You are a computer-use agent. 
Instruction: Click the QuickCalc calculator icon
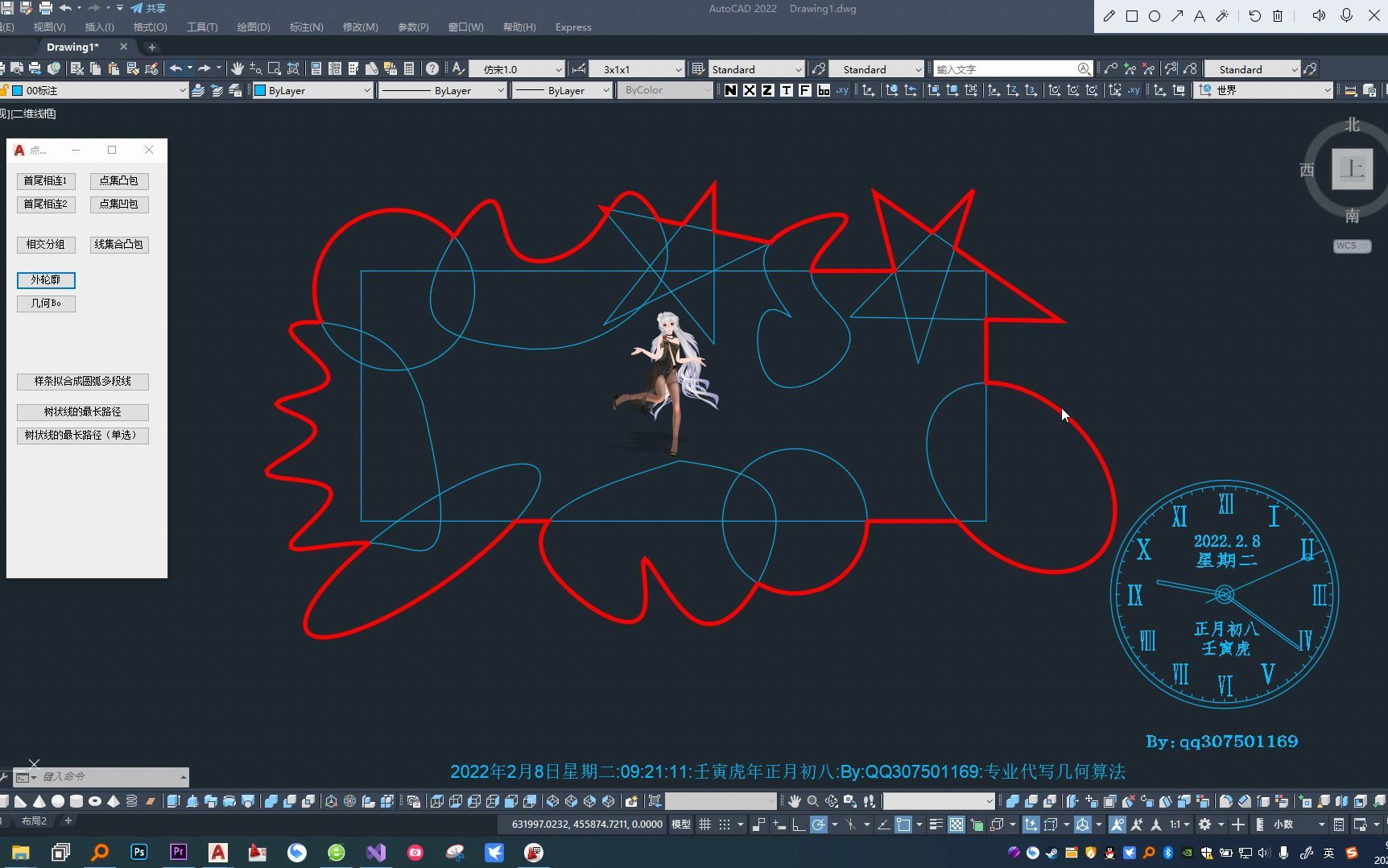(409, 69)
